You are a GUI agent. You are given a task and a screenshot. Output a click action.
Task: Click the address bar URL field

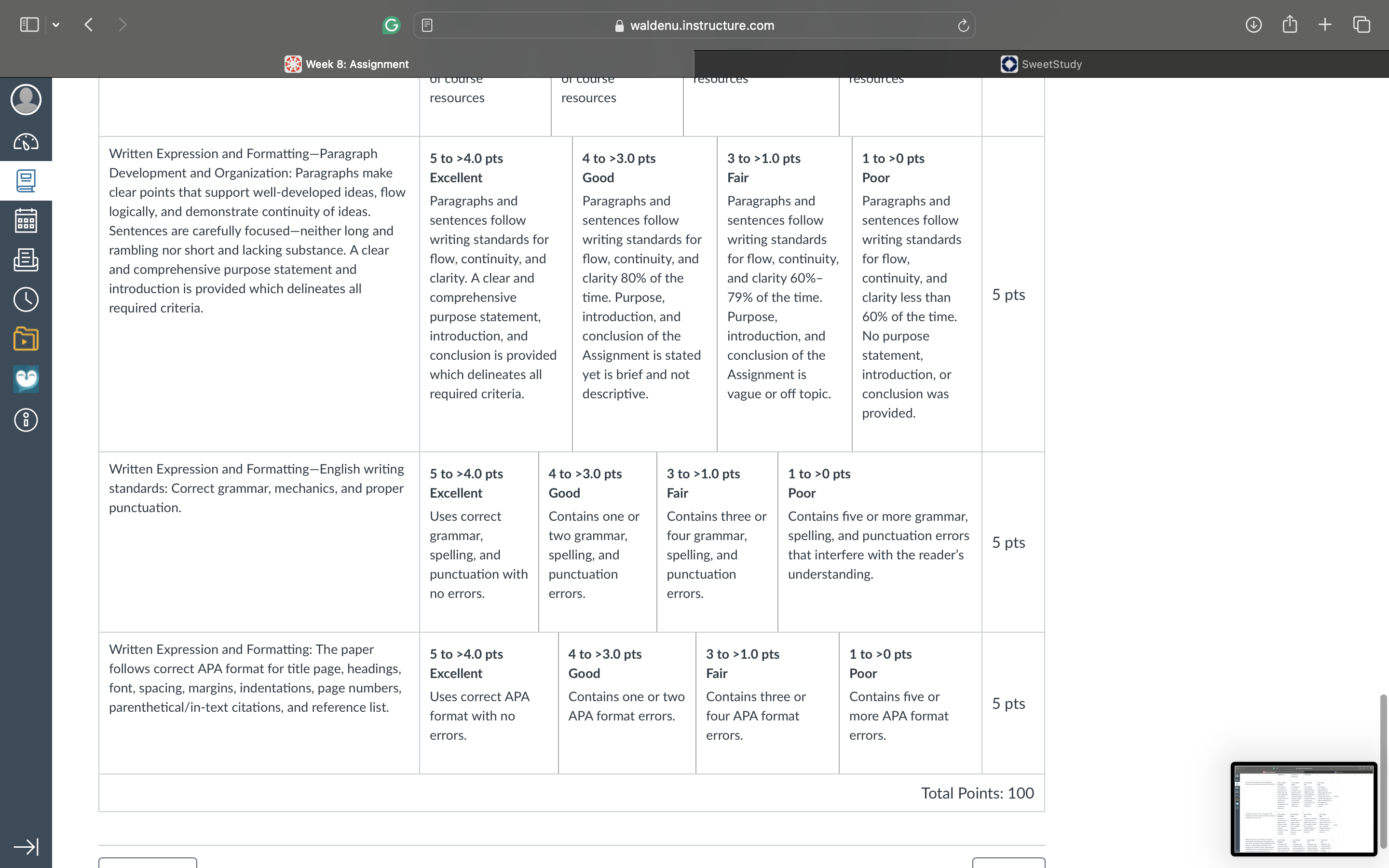coord(694,25)
